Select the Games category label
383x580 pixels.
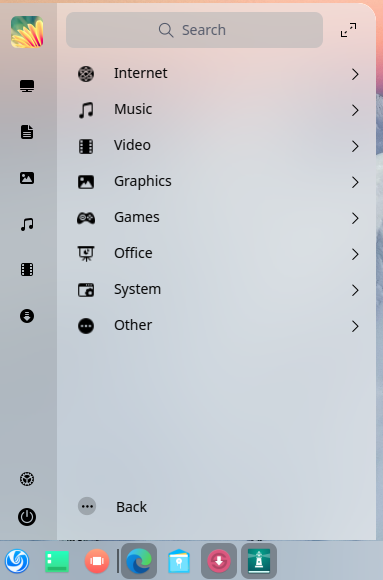[137, 217]
